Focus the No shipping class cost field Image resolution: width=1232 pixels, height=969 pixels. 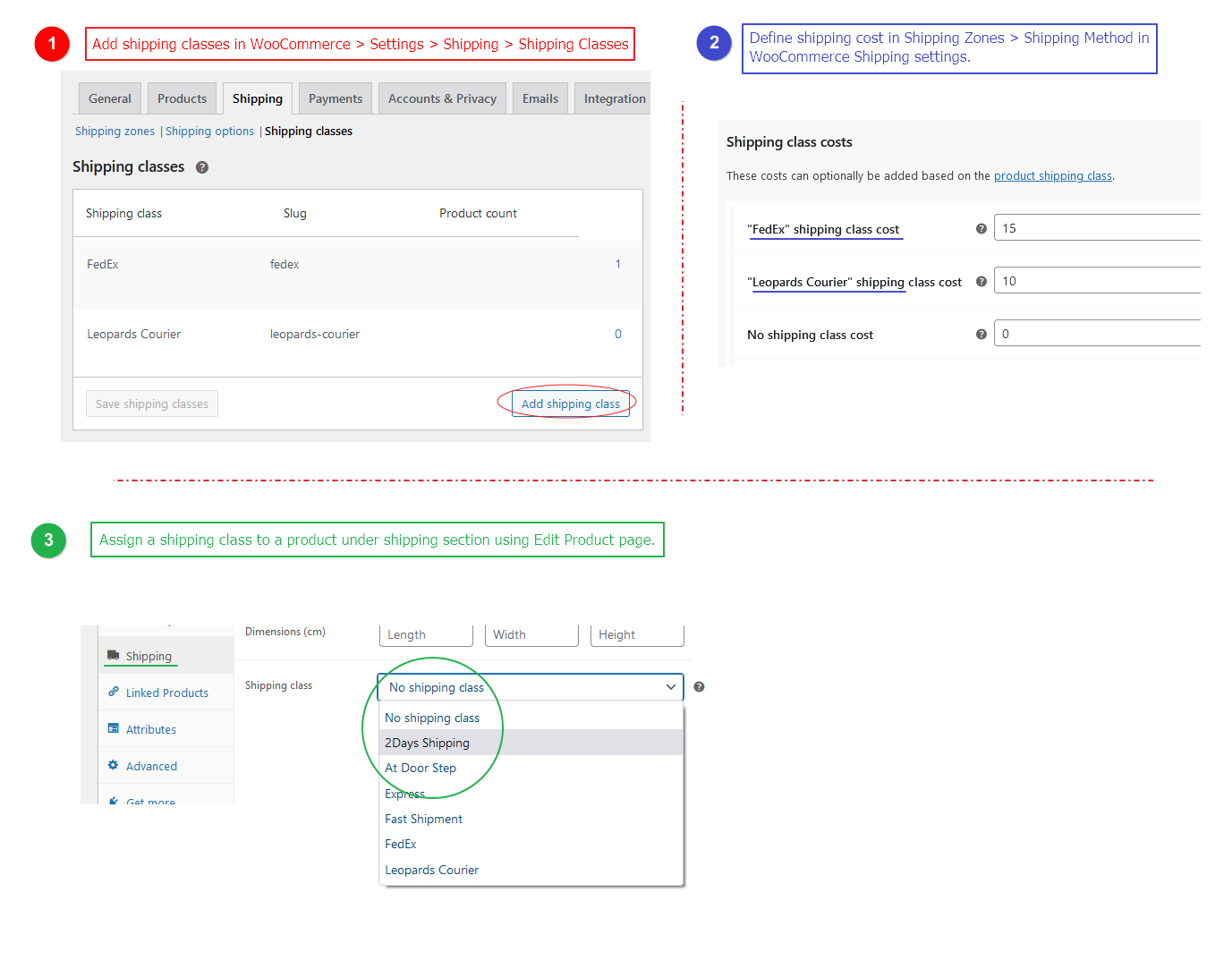coord(1097,334)
